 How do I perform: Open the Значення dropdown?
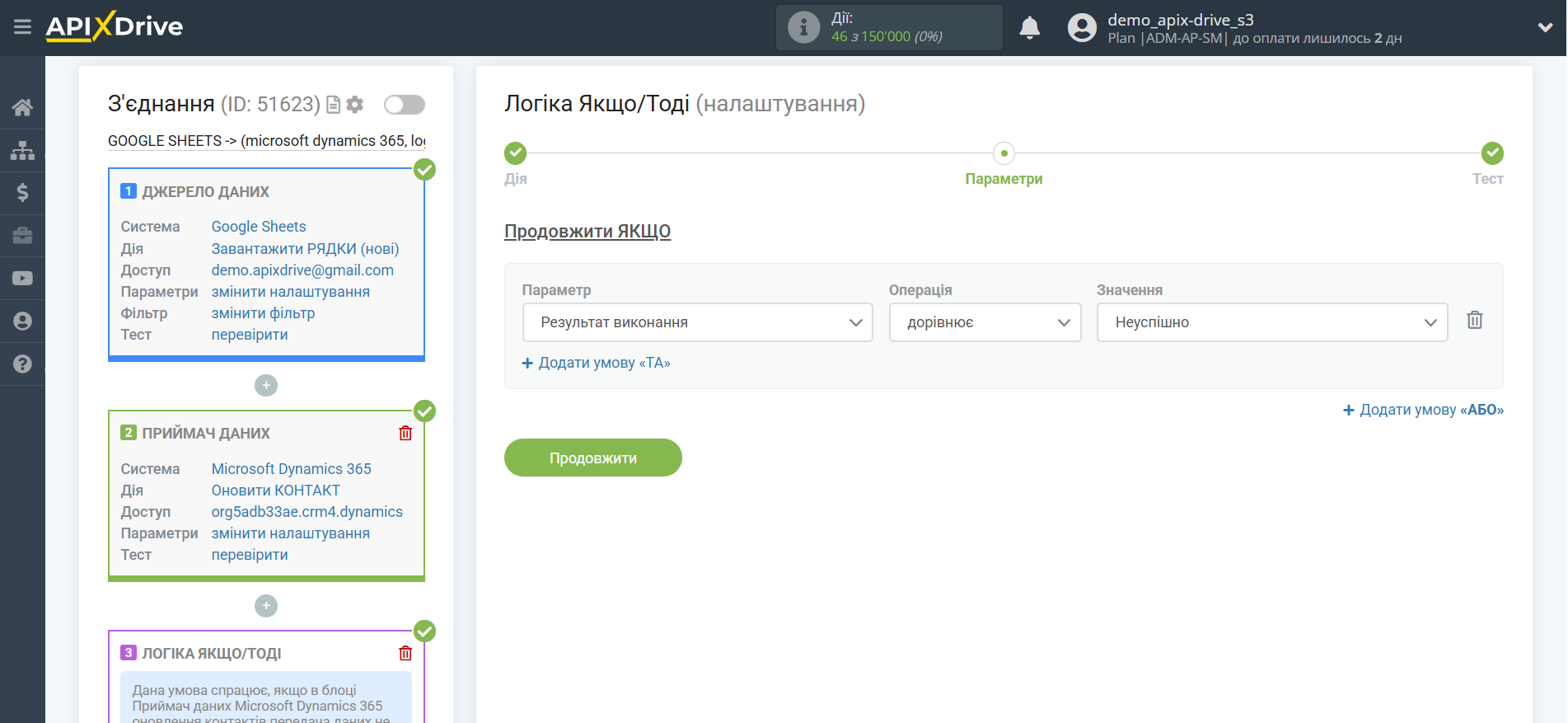pos(1271,322)
